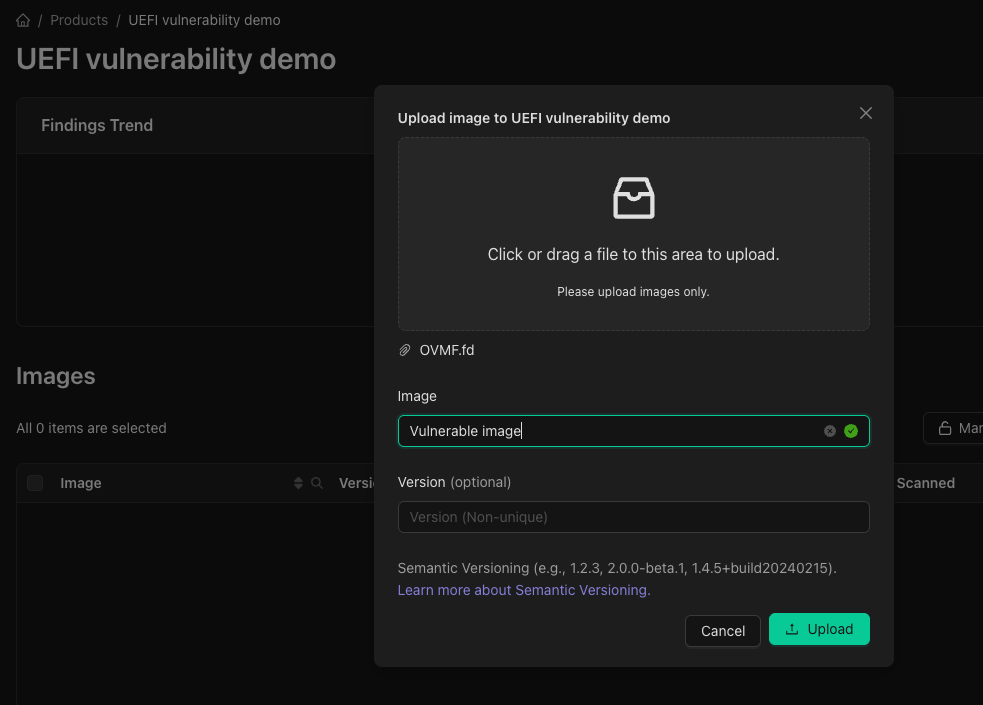Click the Findings Trend panel header
This screenshot has width=983, height=705.
pyautogui.click(x=97, y=125)
